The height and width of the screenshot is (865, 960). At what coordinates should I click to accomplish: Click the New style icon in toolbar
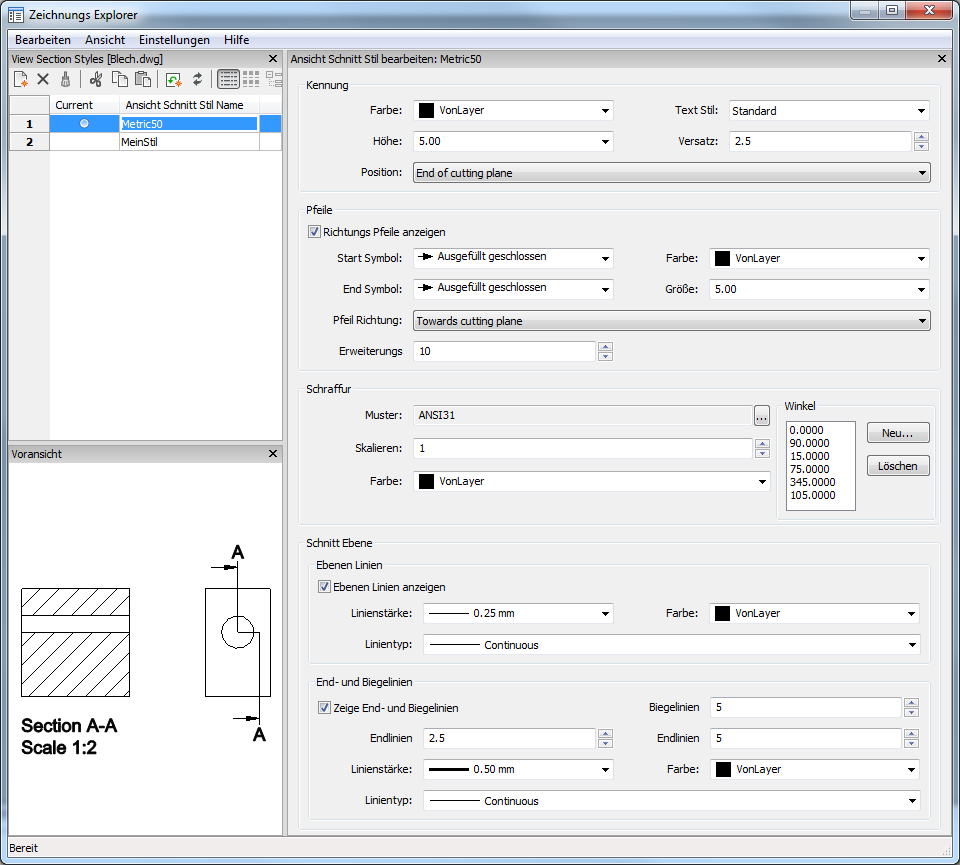pyautogui.click(x=20, y=79)
